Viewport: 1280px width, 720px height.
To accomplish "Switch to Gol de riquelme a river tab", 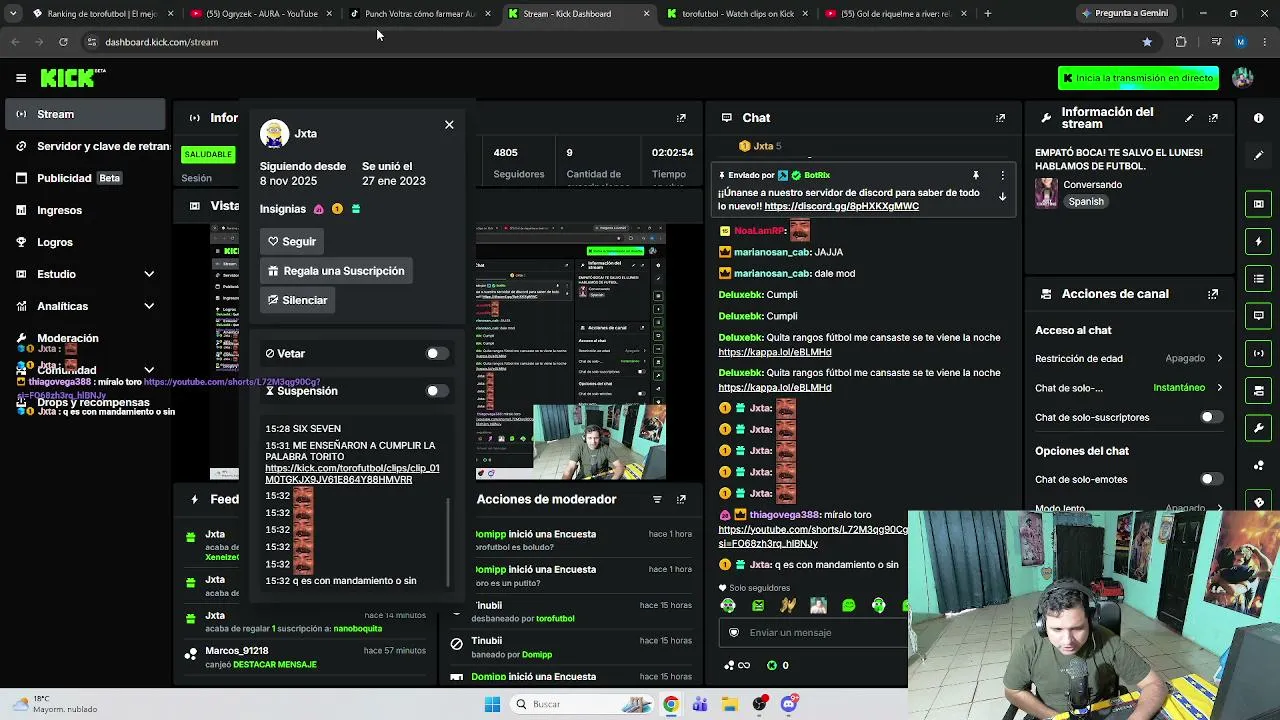I will click(895, 14).
